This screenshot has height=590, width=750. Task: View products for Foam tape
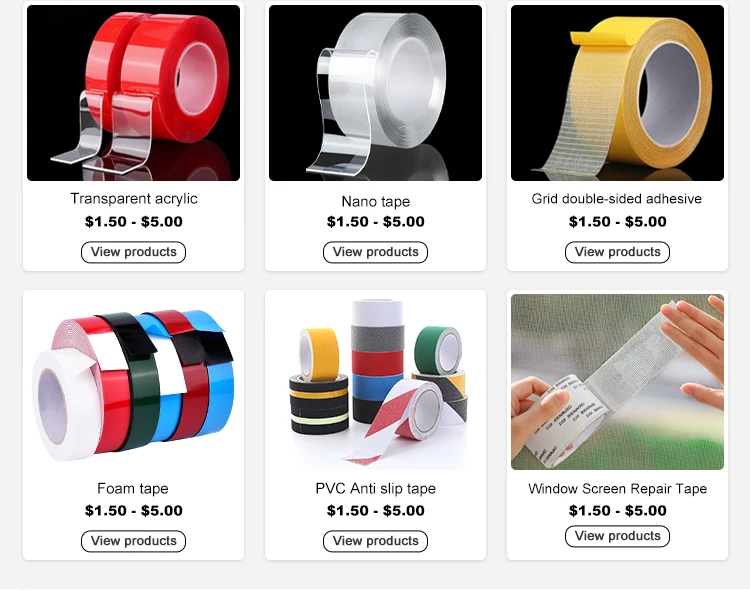pyautogui.click(x=133, y=541)
